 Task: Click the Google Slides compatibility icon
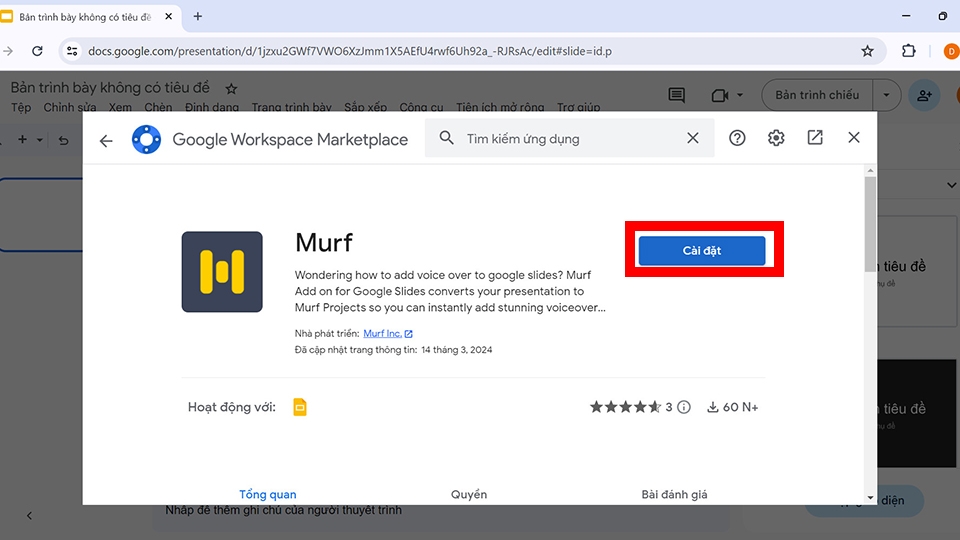(x=299, y=407)
